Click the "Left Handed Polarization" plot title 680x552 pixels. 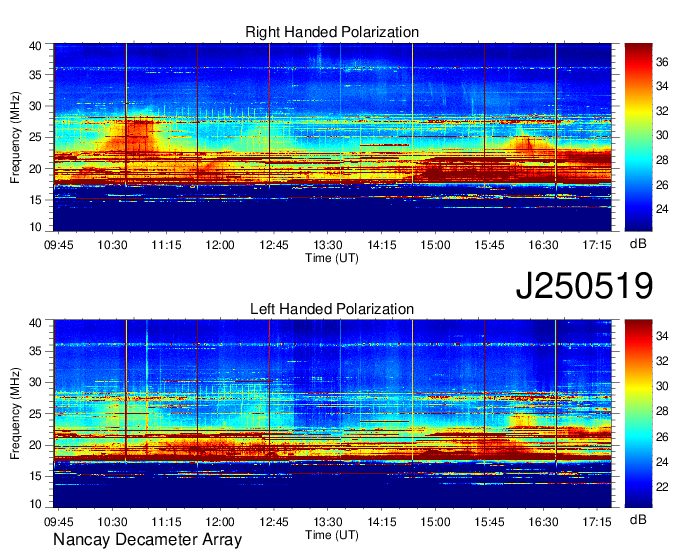pos(332,309)
